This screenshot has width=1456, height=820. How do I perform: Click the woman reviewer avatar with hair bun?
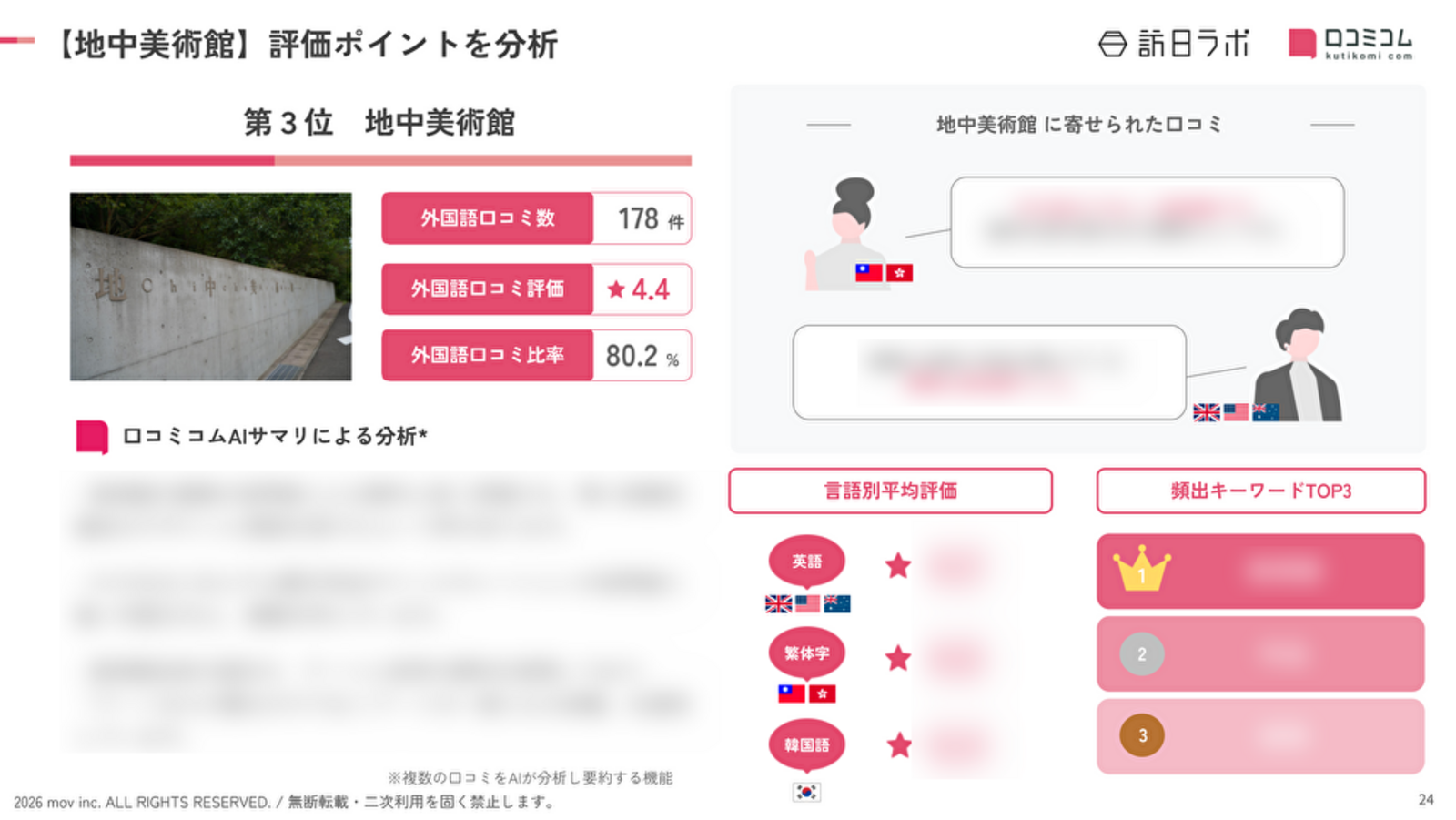[x=846, y=234]
